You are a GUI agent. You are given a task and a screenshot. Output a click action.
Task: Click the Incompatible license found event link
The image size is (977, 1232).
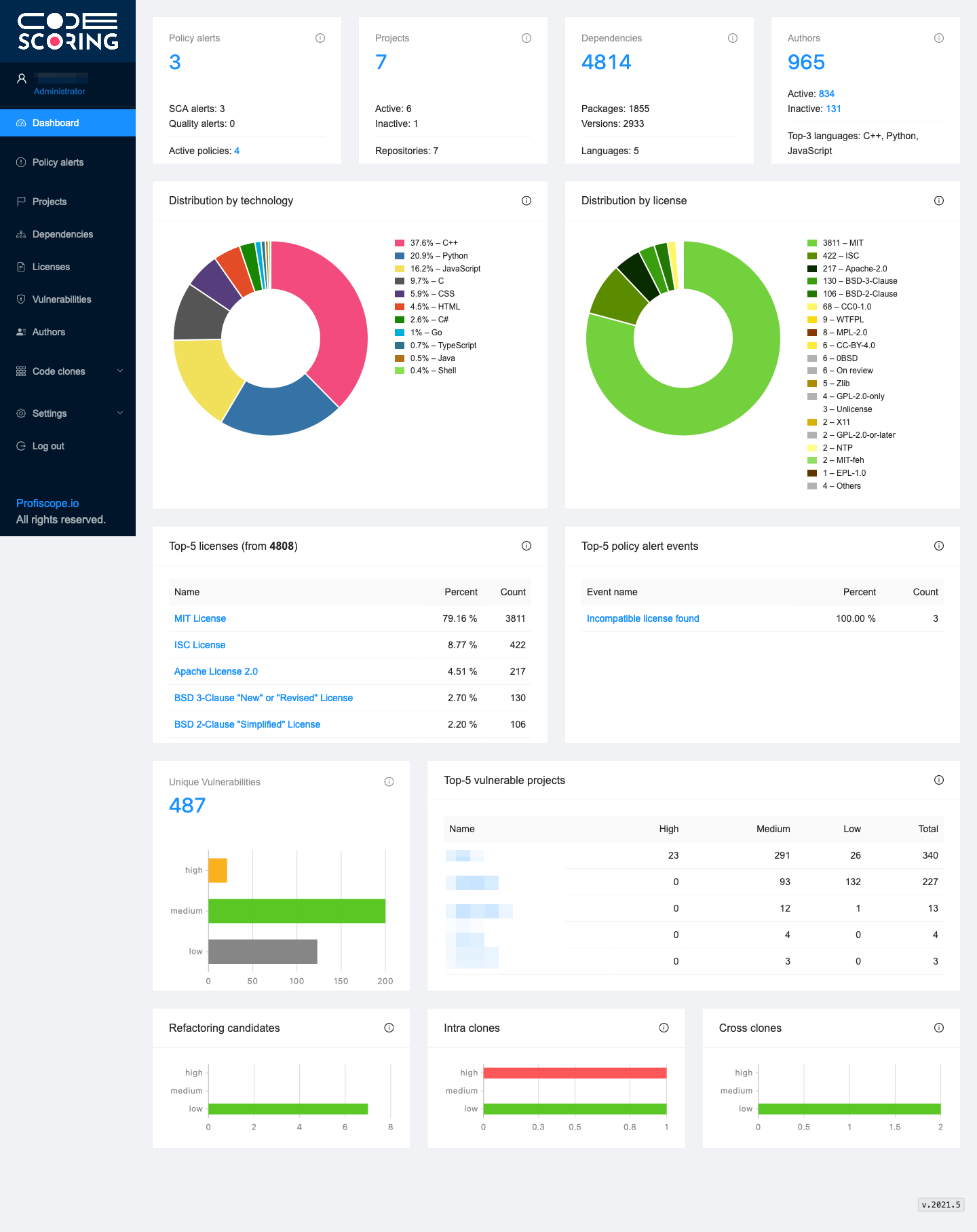pos(643,618)
